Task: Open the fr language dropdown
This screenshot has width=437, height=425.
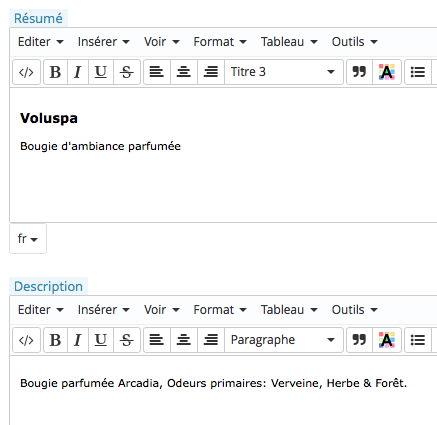Action: (x=28, y=239)
